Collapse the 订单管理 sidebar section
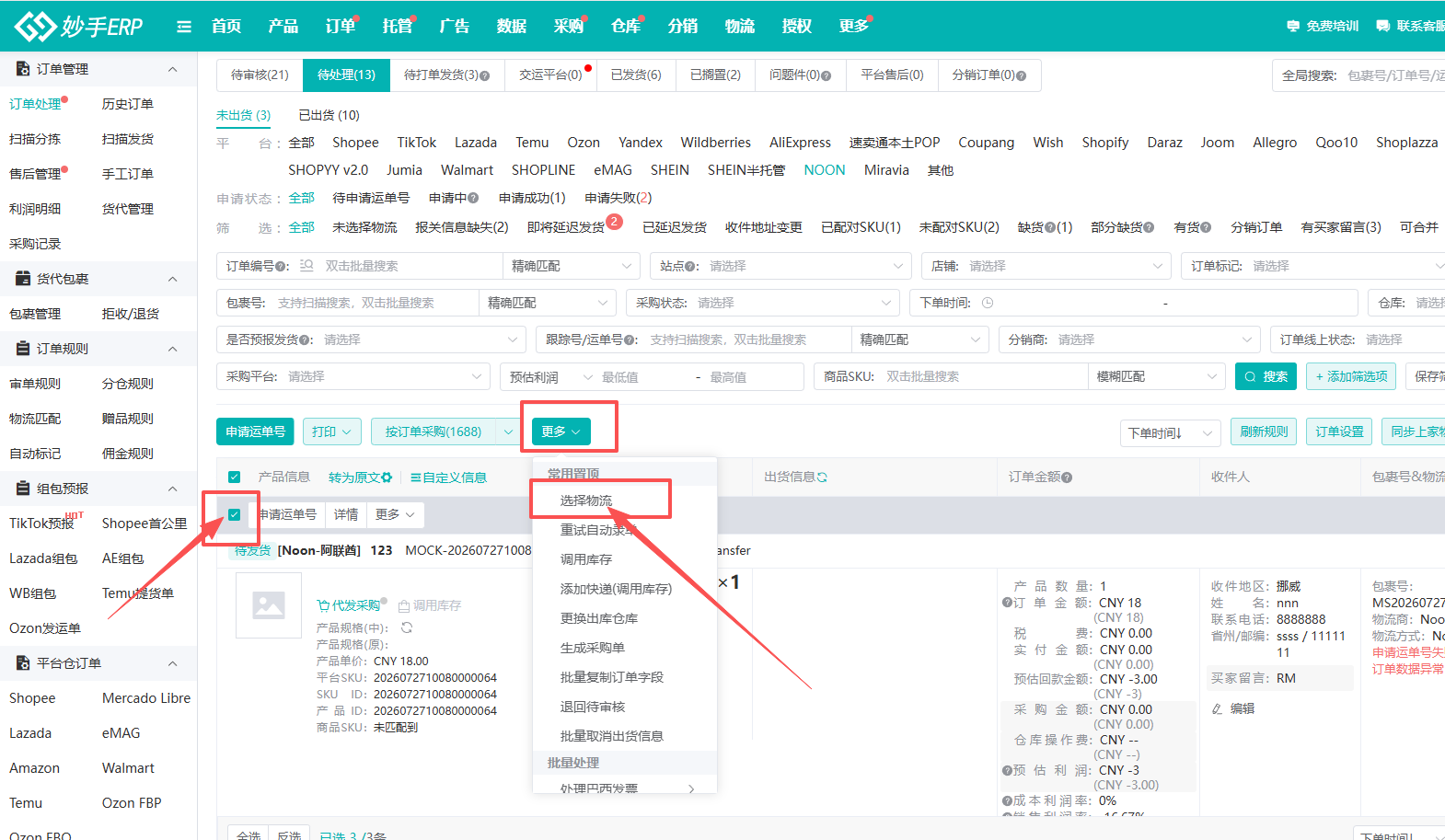 [172, 69]
